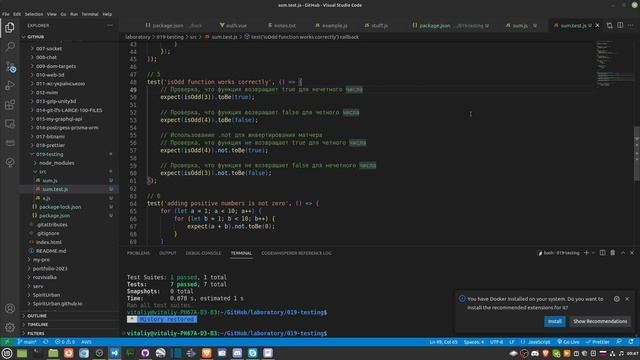Maximize the terminal panel size
Screen dimensions: 640x360
[623, 253]
